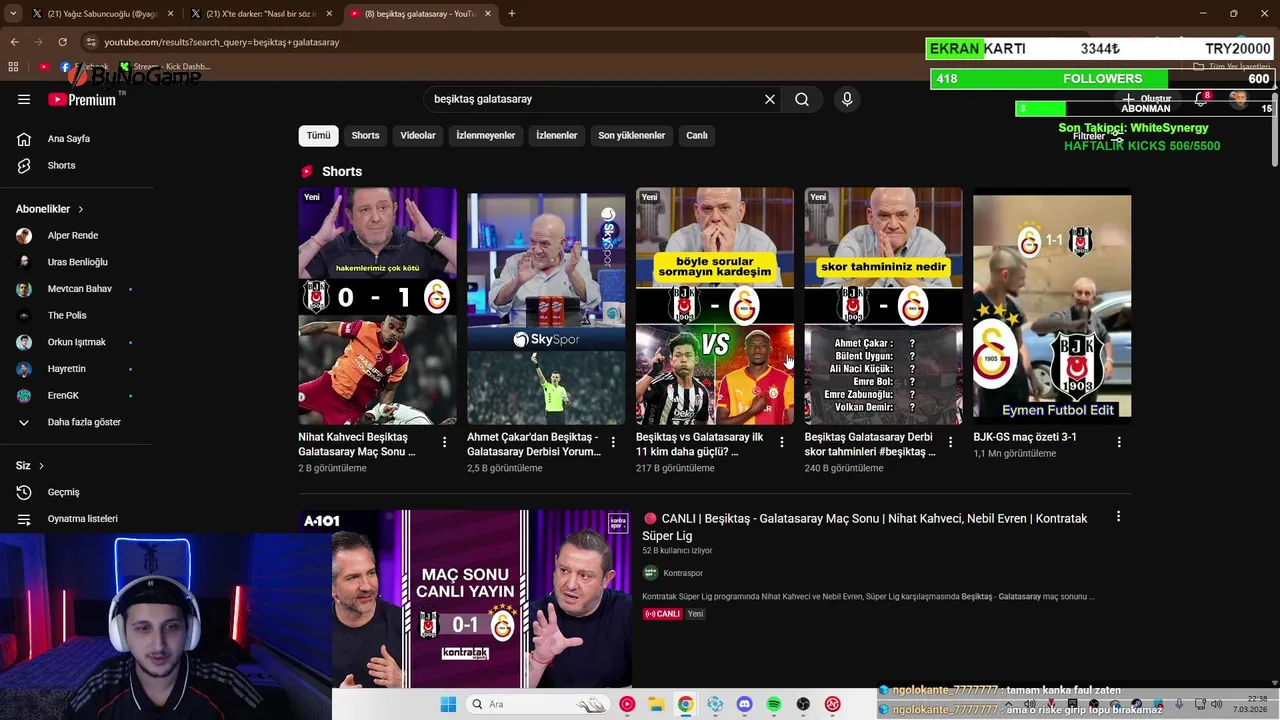Viewport: 1280px width, 720px height.
Task: Go back with the browser back arrow
Action: (x=14, y=42)
